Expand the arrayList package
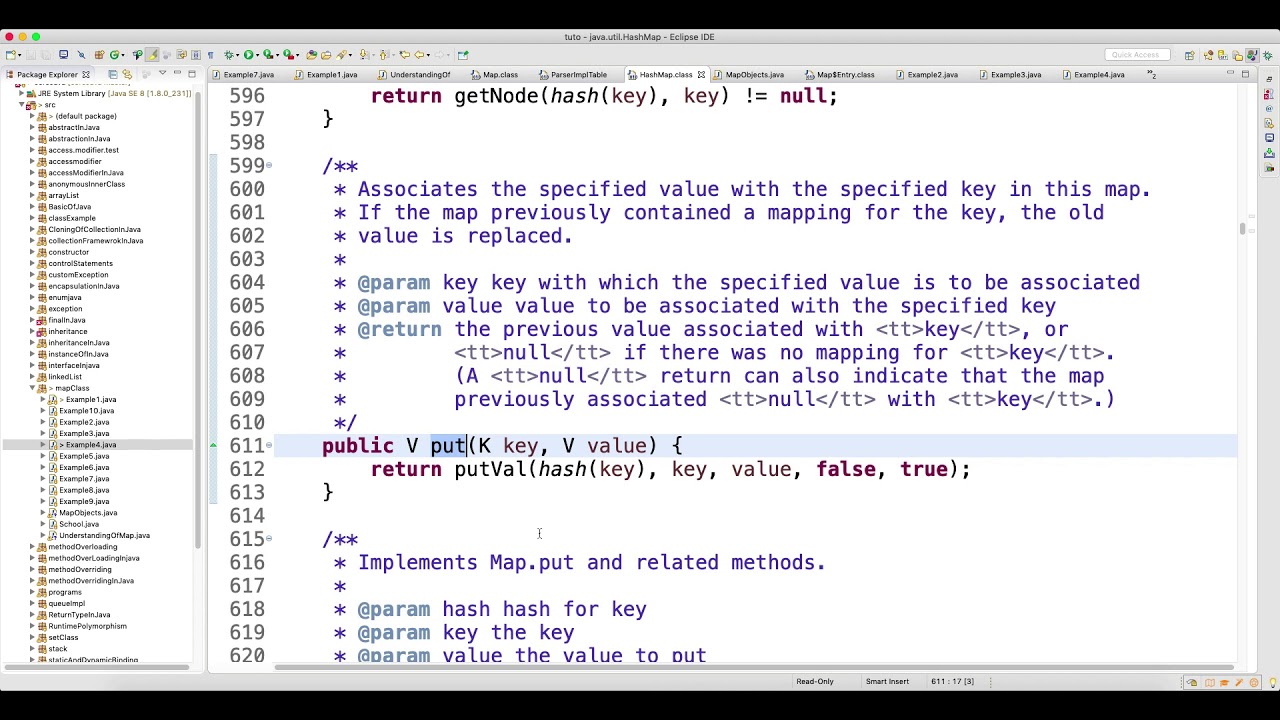 click(32, 195)
